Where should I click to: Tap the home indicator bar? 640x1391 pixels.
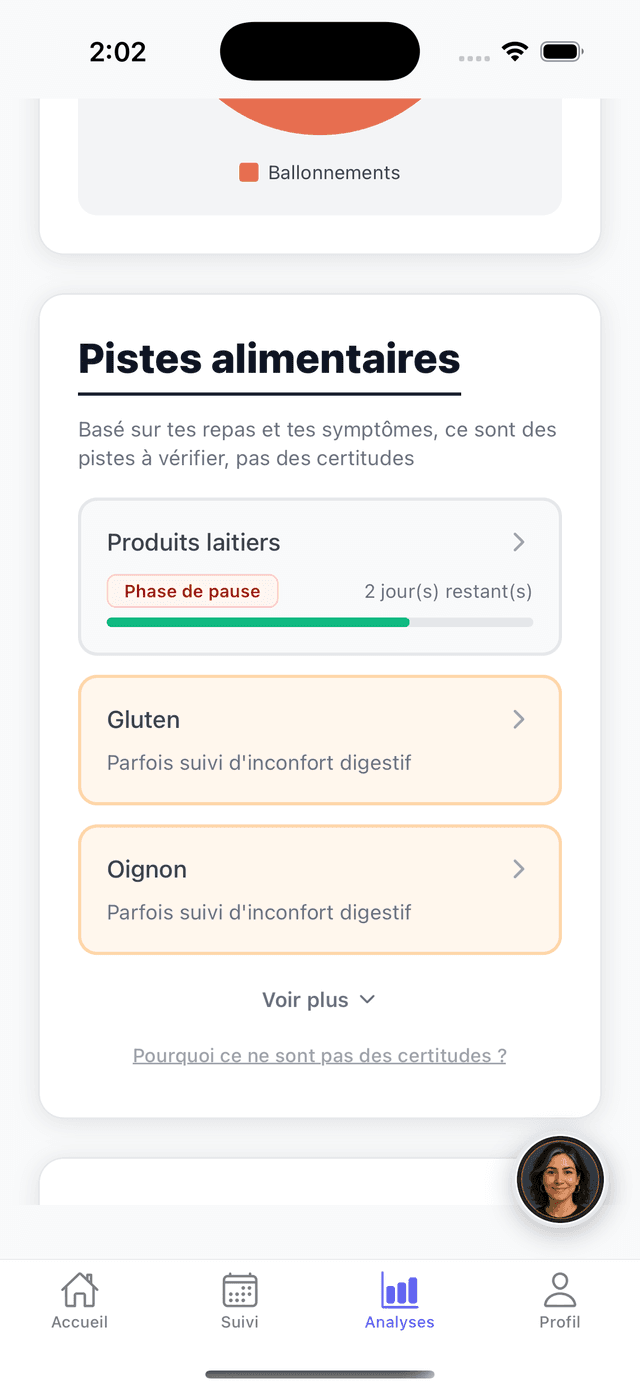319,1373
